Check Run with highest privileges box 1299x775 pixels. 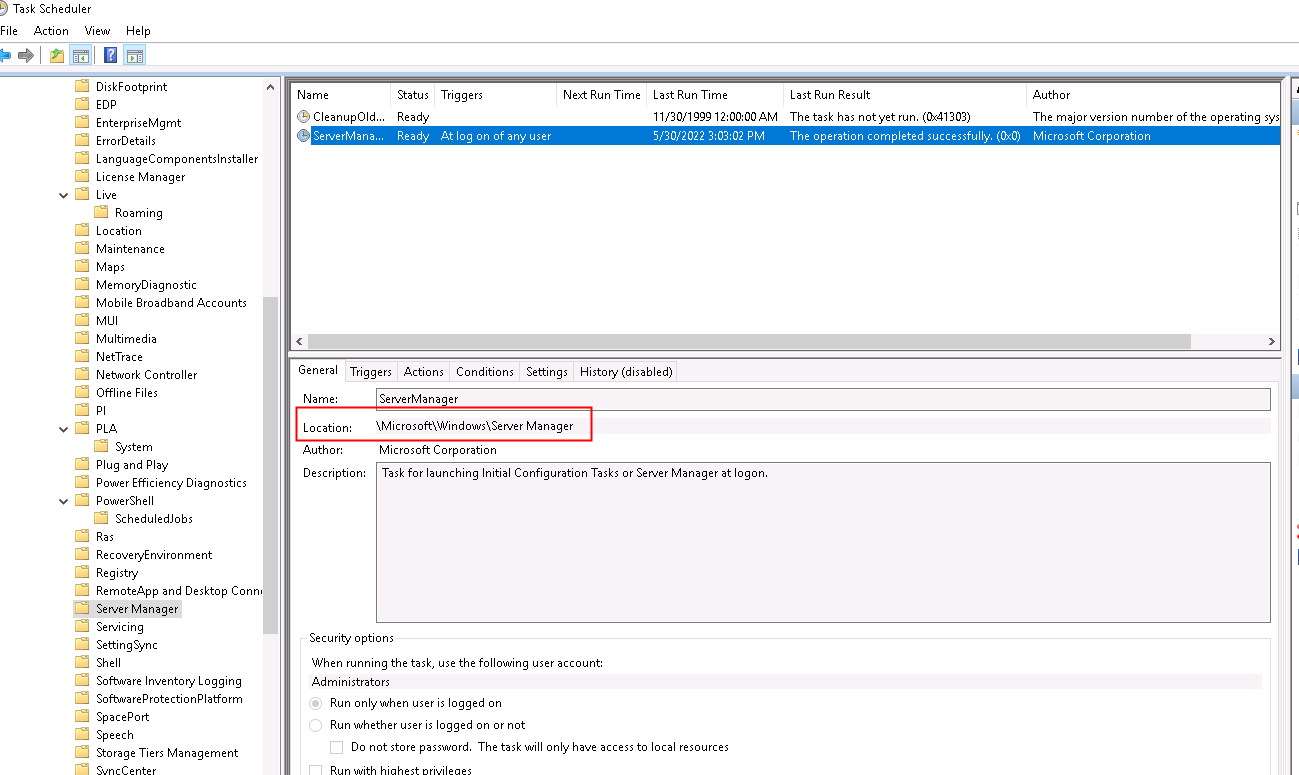pyautogui.click(x=316, y=770)
